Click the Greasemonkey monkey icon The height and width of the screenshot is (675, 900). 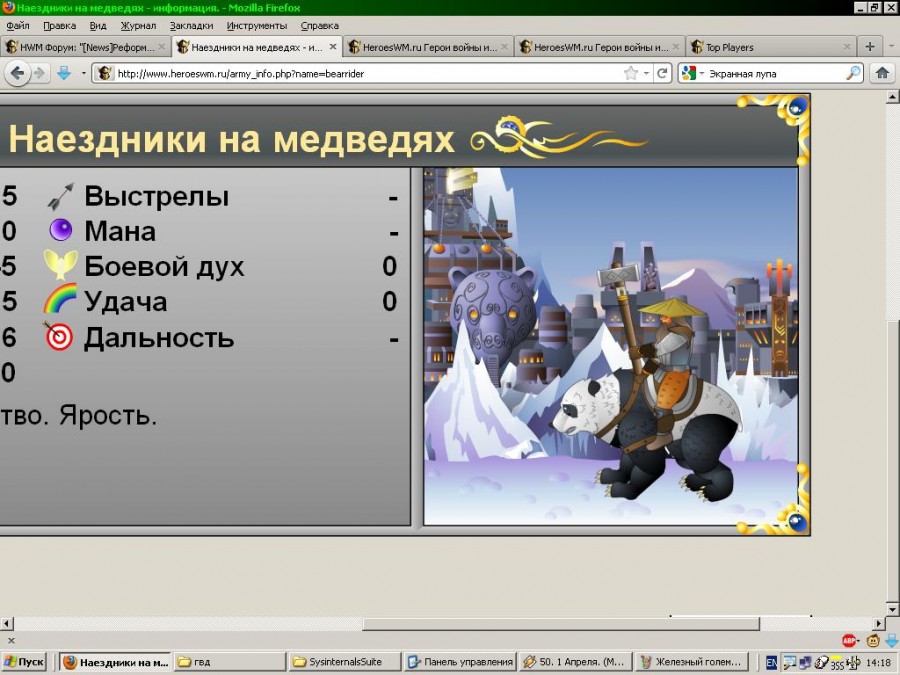(873, 640)
